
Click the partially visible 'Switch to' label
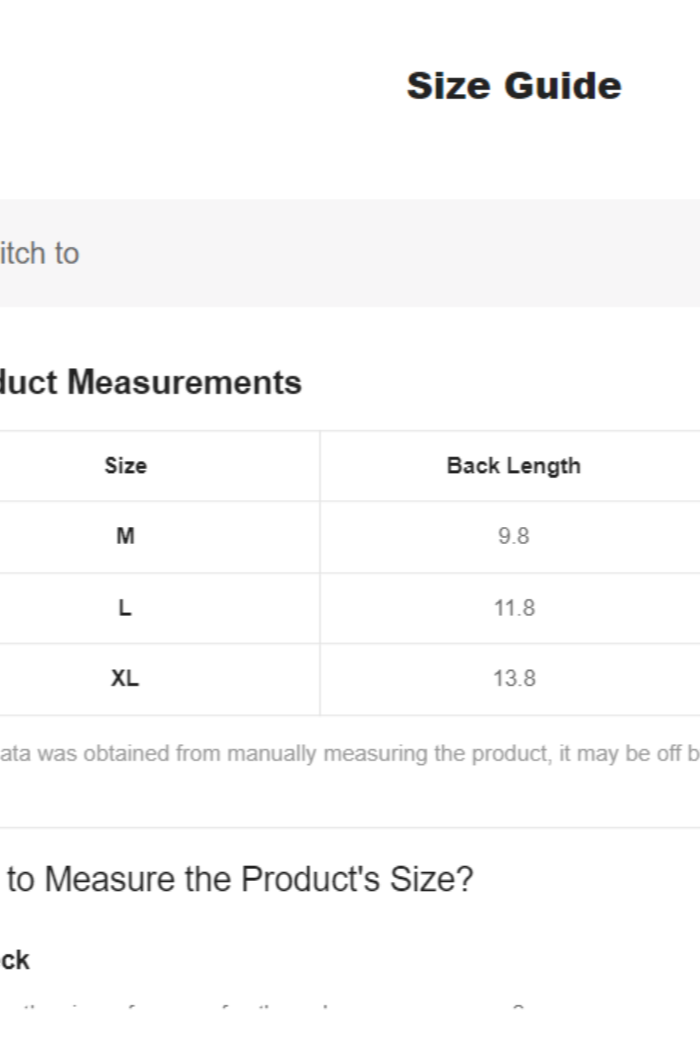[39, 253]
